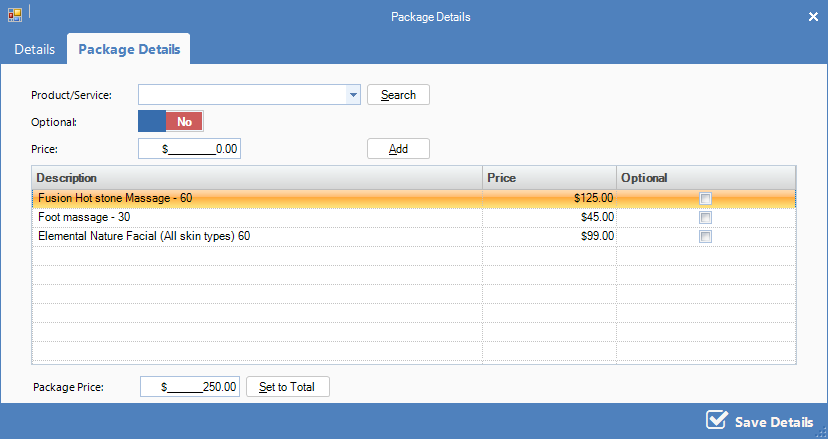
Task: Tick Optional for Elemental Nature Facial
Action: (x=705, y=237)
